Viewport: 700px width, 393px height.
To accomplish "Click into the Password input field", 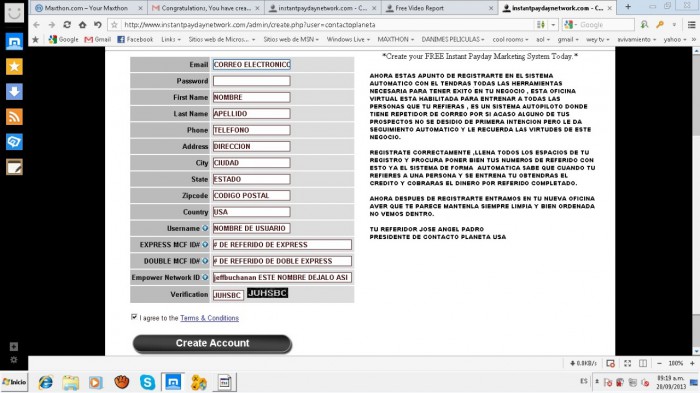I will (251, 81).
